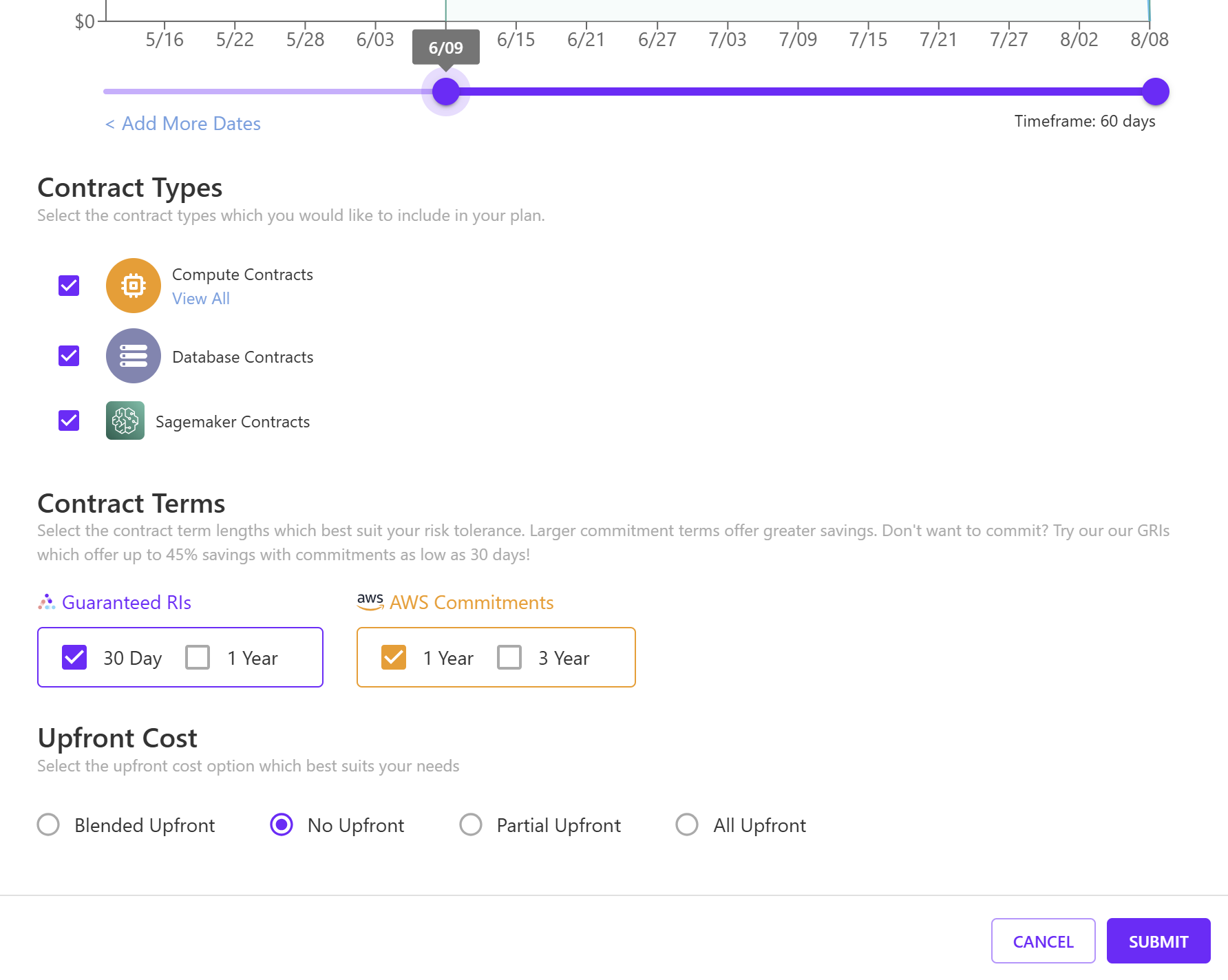Uncheck the Compute Contracts checkbox

pyautogui.click(x=69, y=285)
